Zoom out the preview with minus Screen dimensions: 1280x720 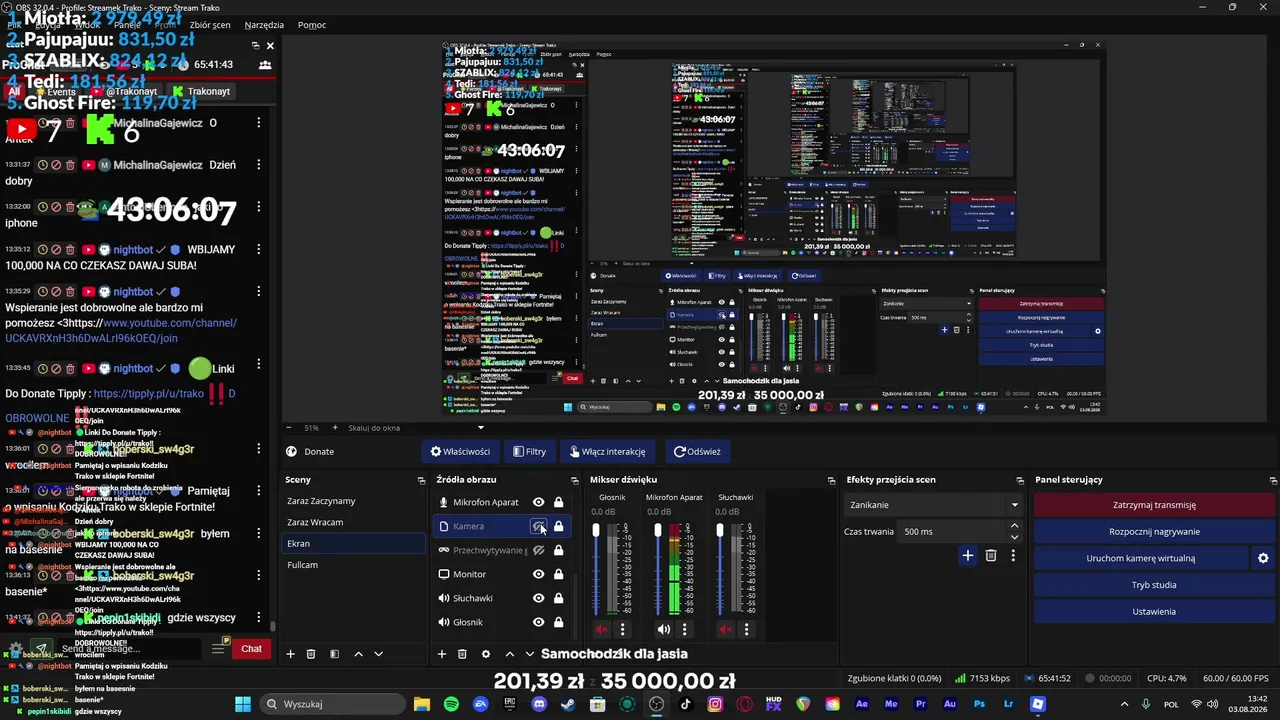[x=289, y=428]
